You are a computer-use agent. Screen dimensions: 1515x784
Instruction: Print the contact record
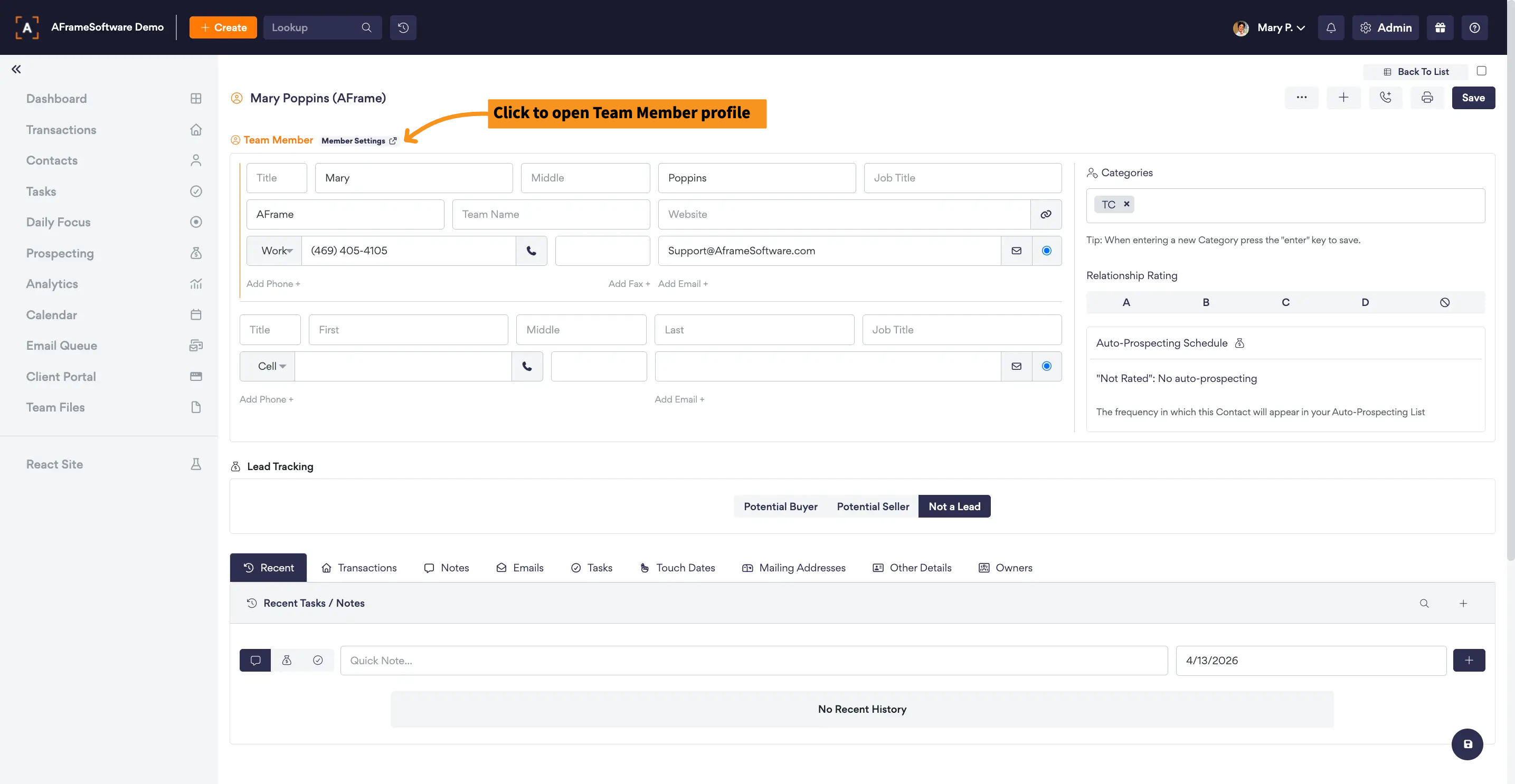[x=1427, y=98]
